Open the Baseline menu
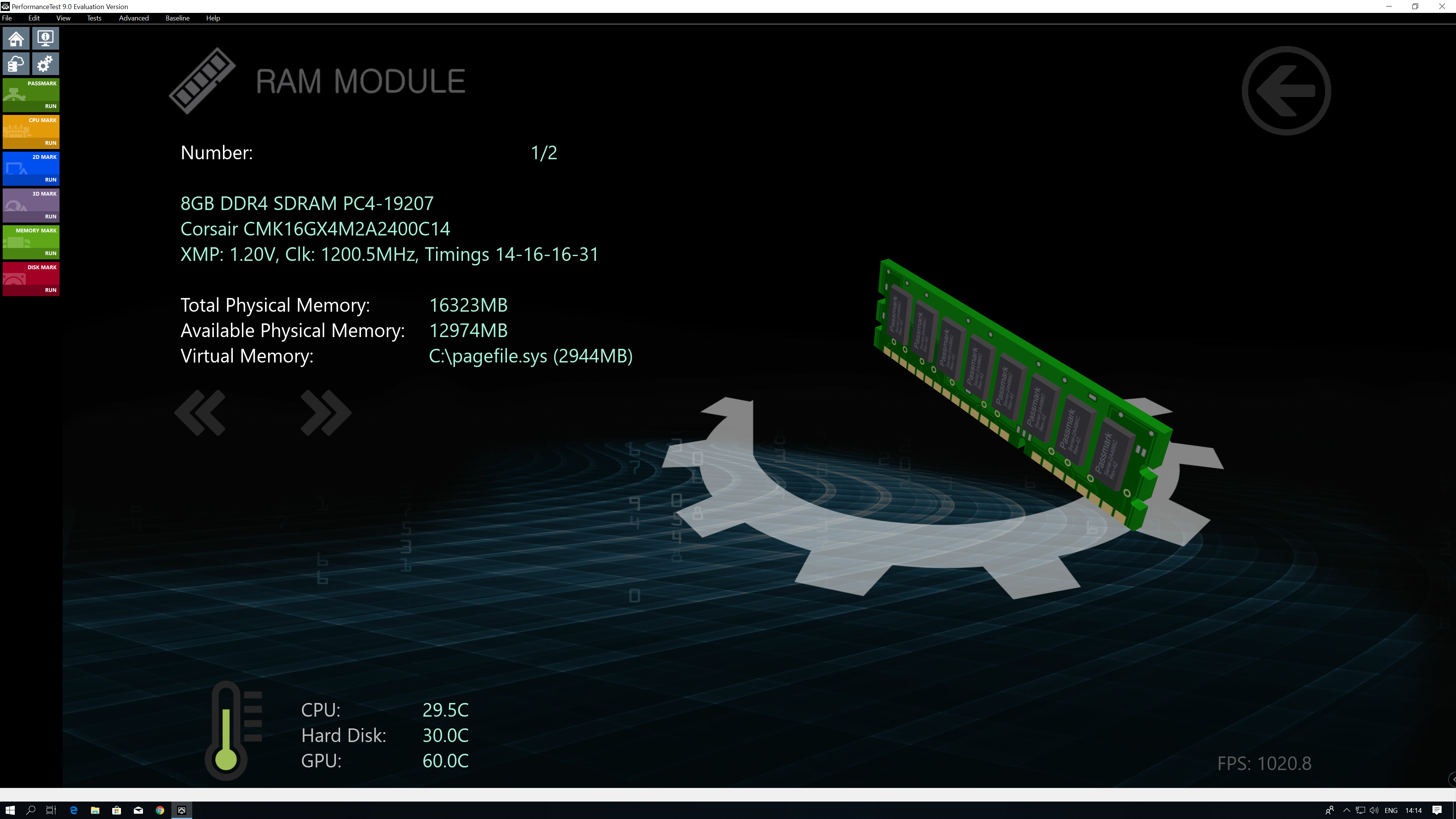This screenshot has height=819, width=1456. point(177,18)
